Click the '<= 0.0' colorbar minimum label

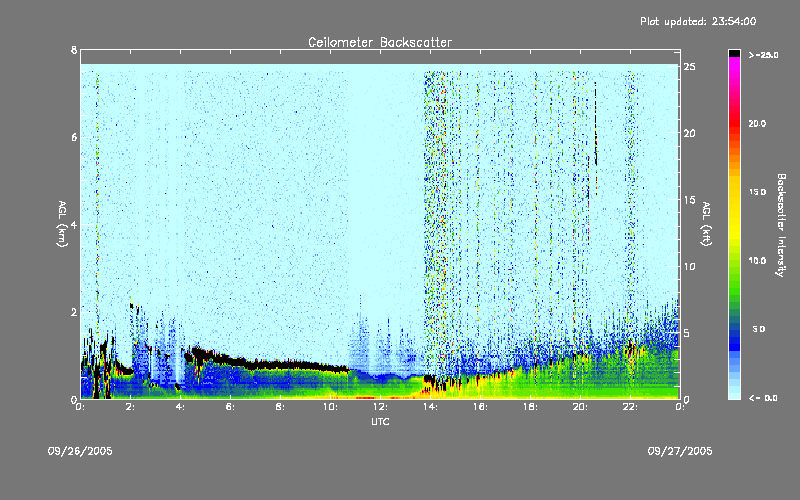tap(763, 398)
